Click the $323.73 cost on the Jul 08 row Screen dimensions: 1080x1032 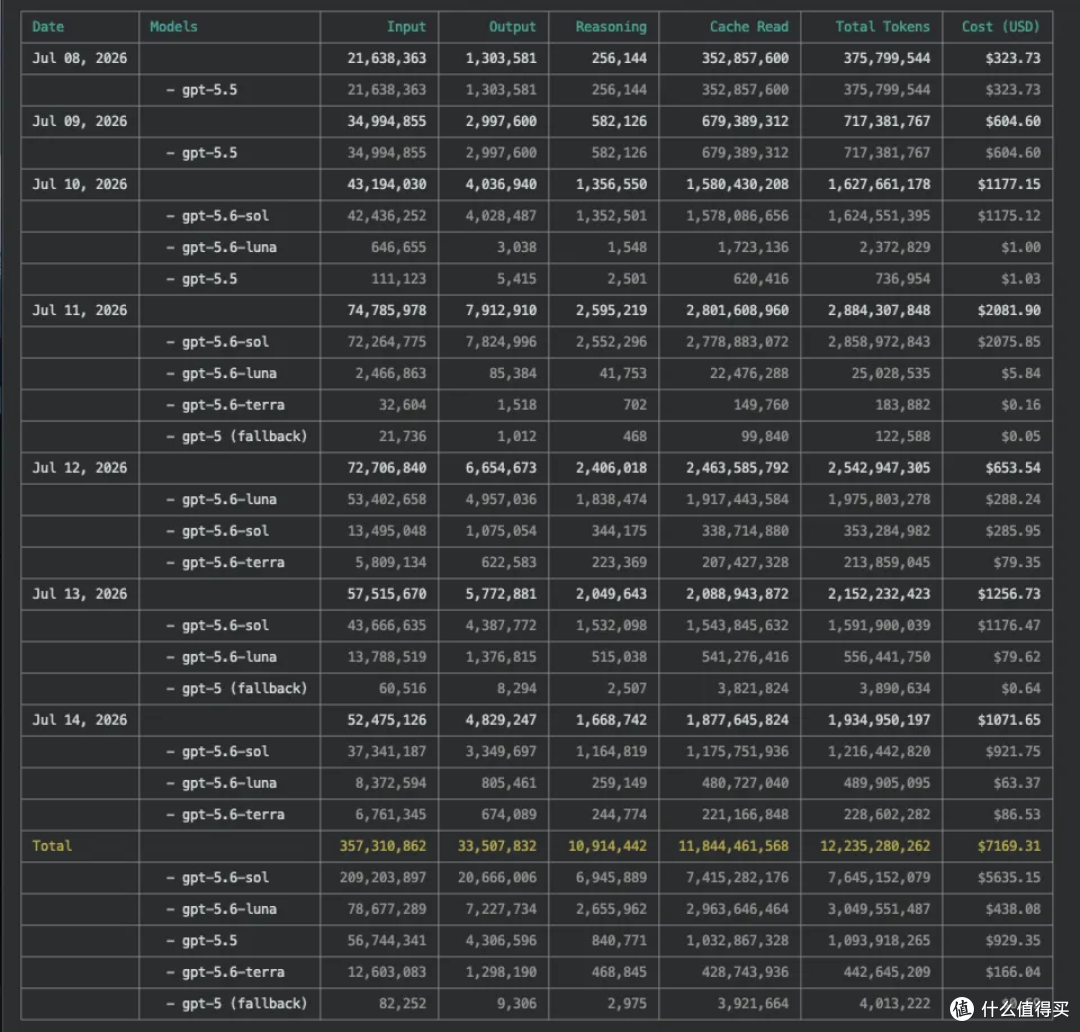coord(1012,59)
